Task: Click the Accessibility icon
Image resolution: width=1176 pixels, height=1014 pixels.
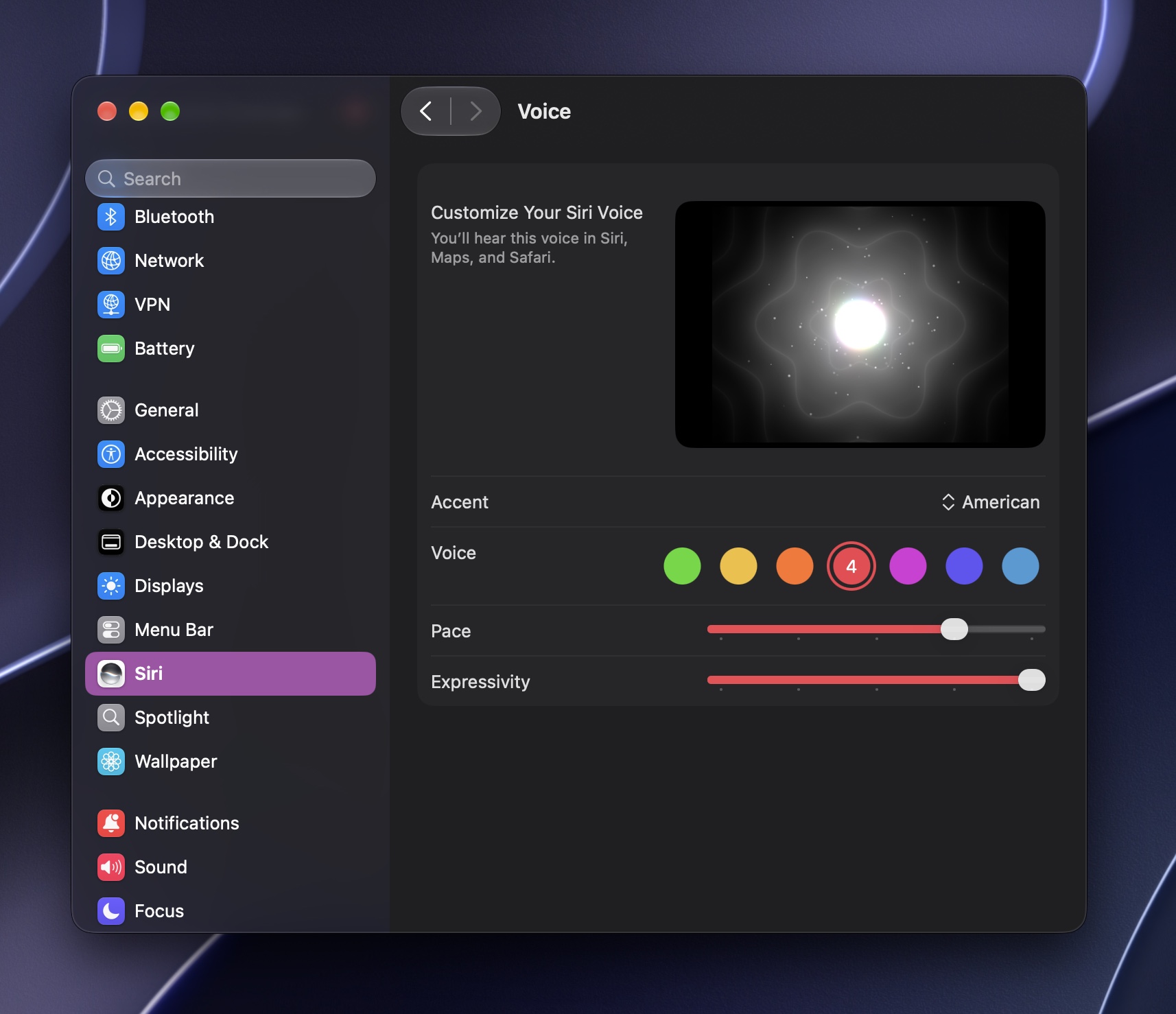Action: (111, 454)
